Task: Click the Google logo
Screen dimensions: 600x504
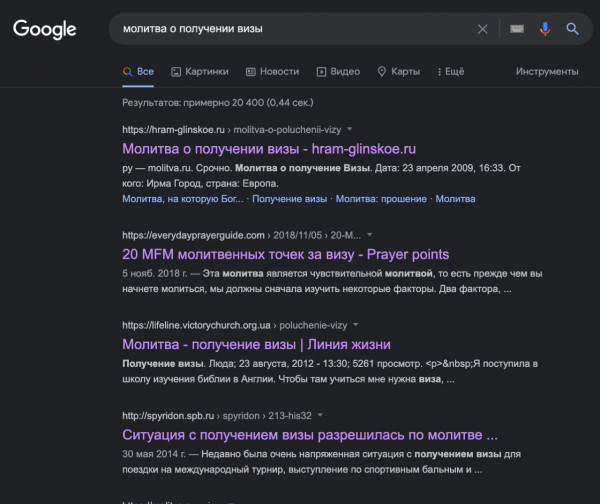Action: 45,29
